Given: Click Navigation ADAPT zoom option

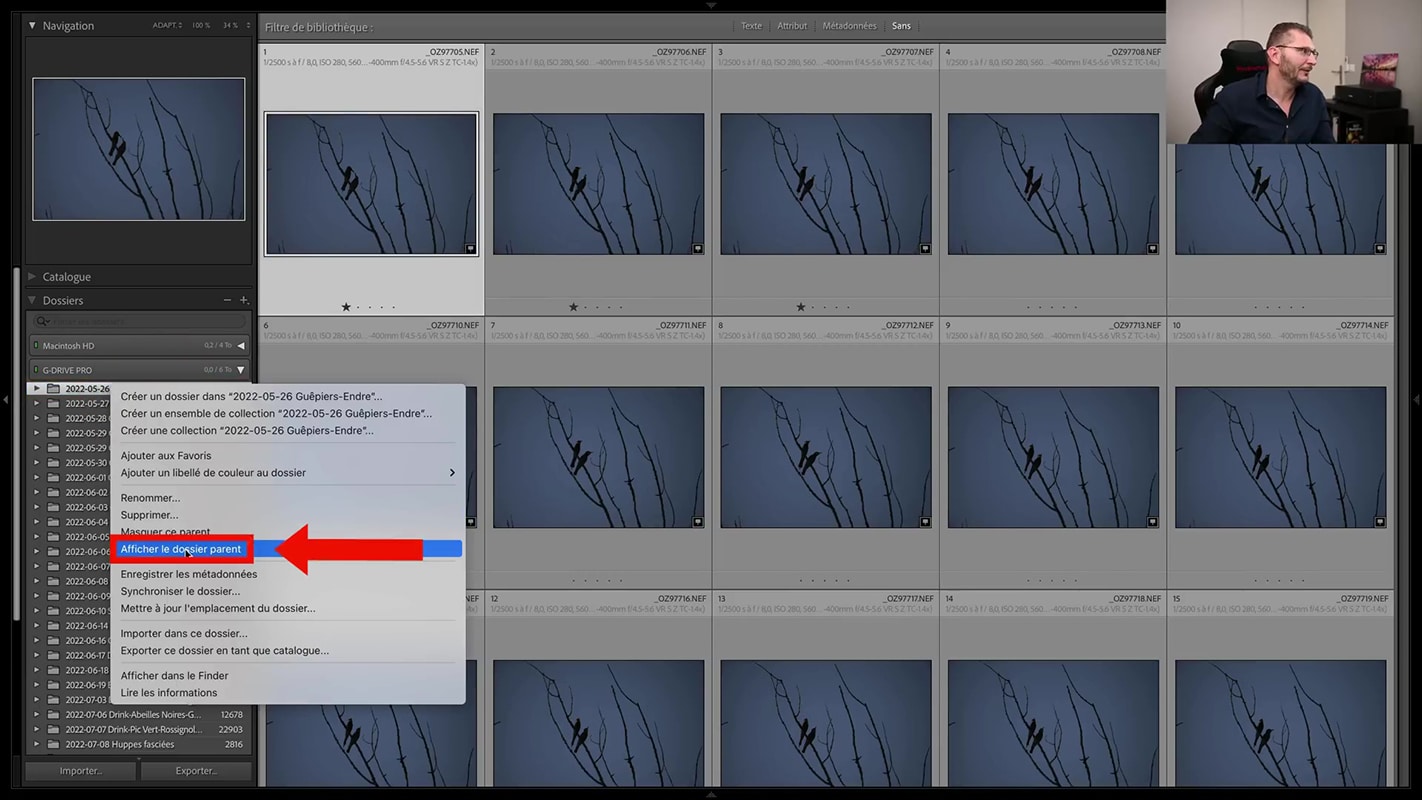Looking at the screenshot, I should pyautogui.click(x=167, y=25).
